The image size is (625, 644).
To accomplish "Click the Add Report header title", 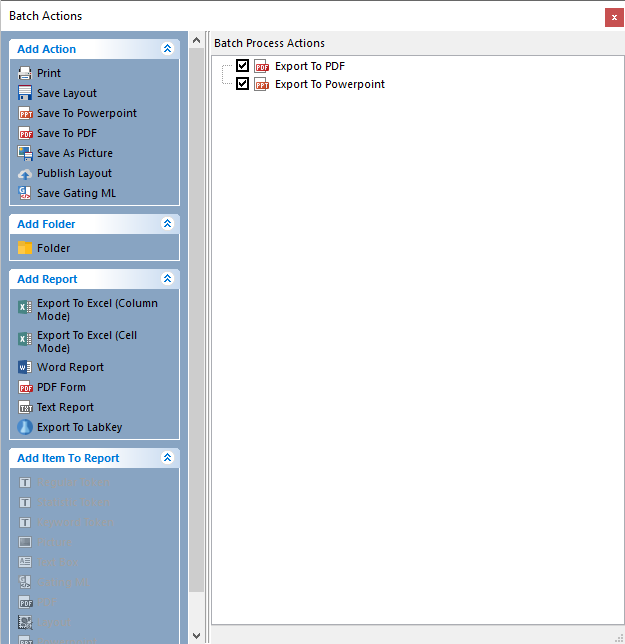I will (x=47, y=279).
